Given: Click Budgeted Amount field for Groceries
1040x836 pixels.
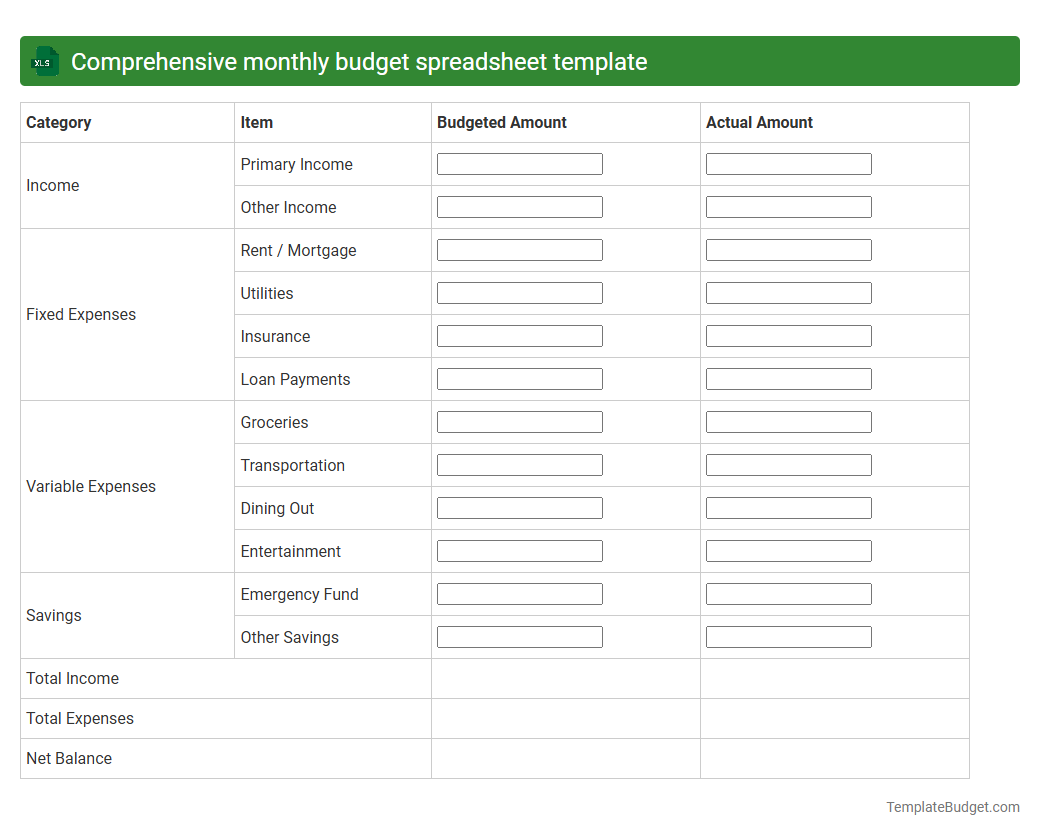Looking at the screenshot, I should [519, 421].
